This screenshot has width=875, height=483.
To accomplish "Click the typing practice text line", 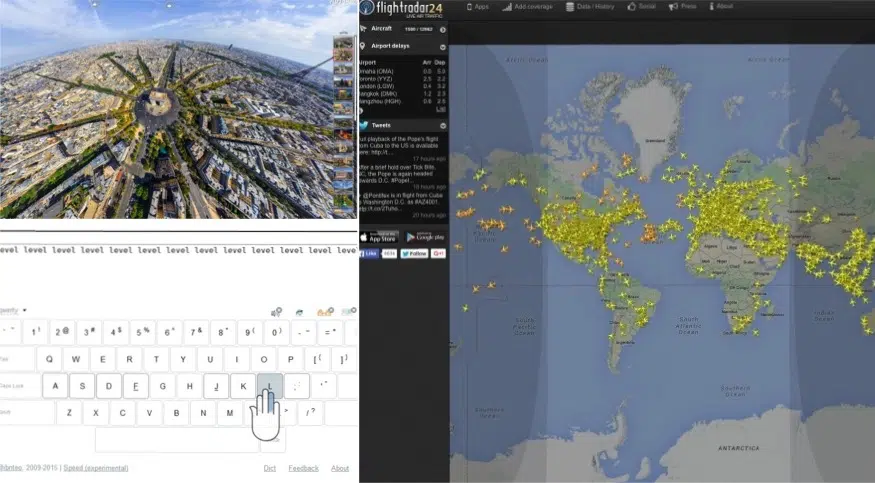I will pos(179,250).
